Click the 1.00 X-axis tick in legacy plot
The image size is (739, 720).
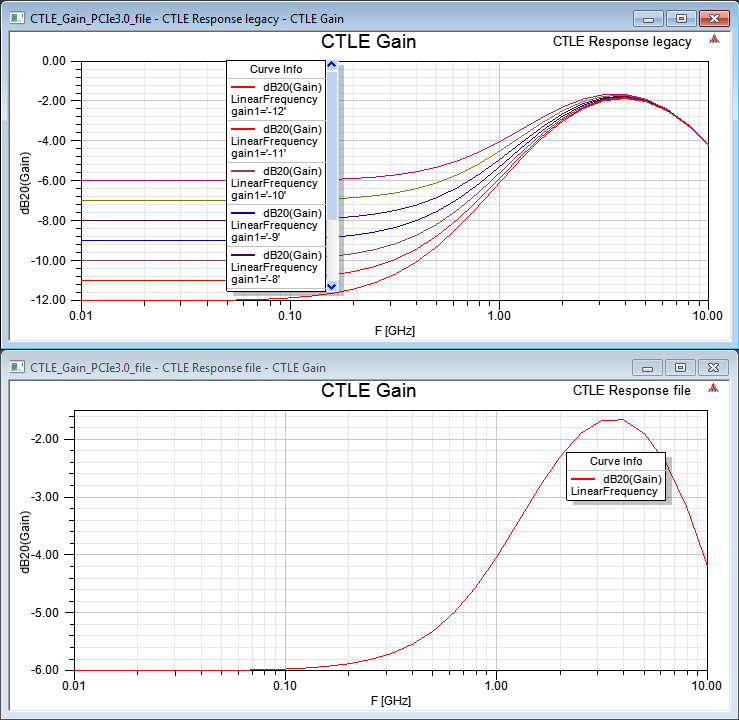click(499, 315)
